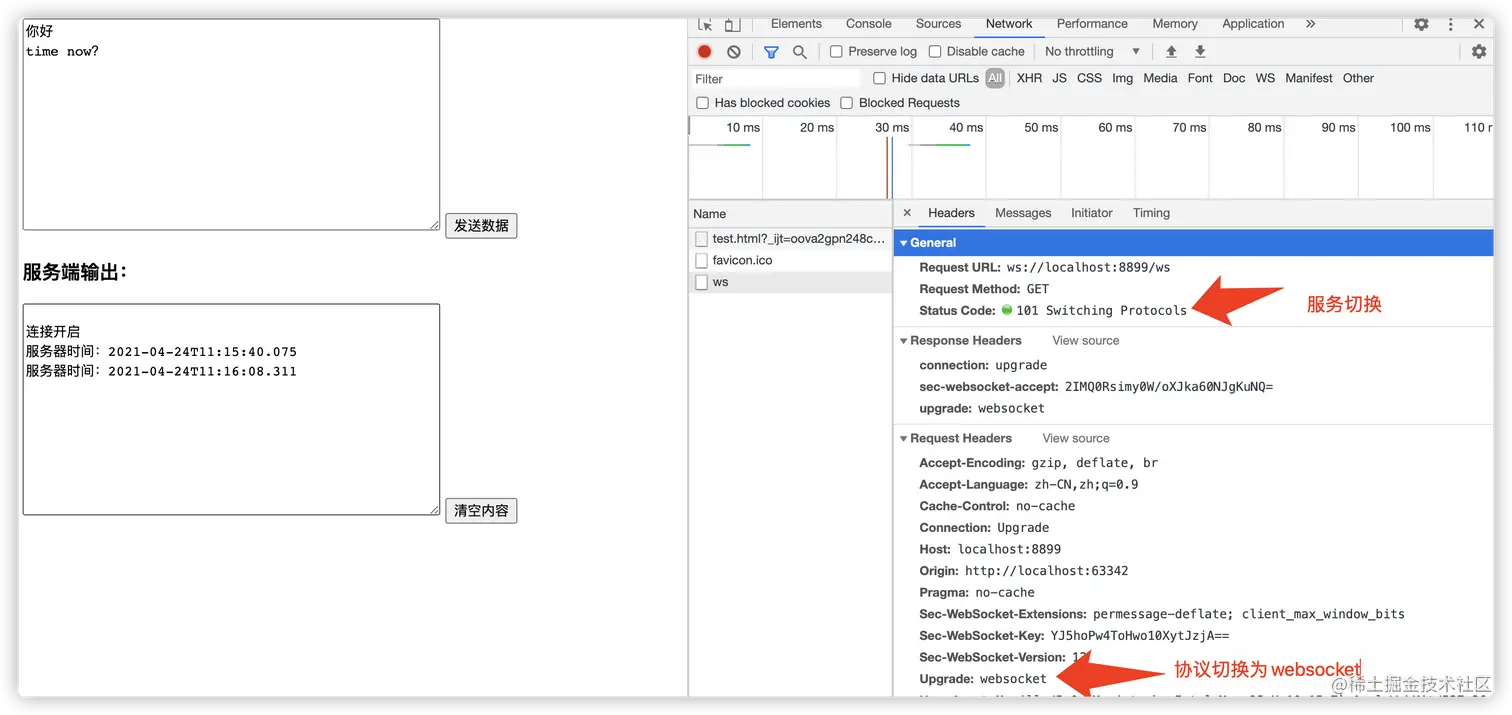Filter requests by Manifest
The width and height of the screenshot is (1512, 715).
point(1309,78)
